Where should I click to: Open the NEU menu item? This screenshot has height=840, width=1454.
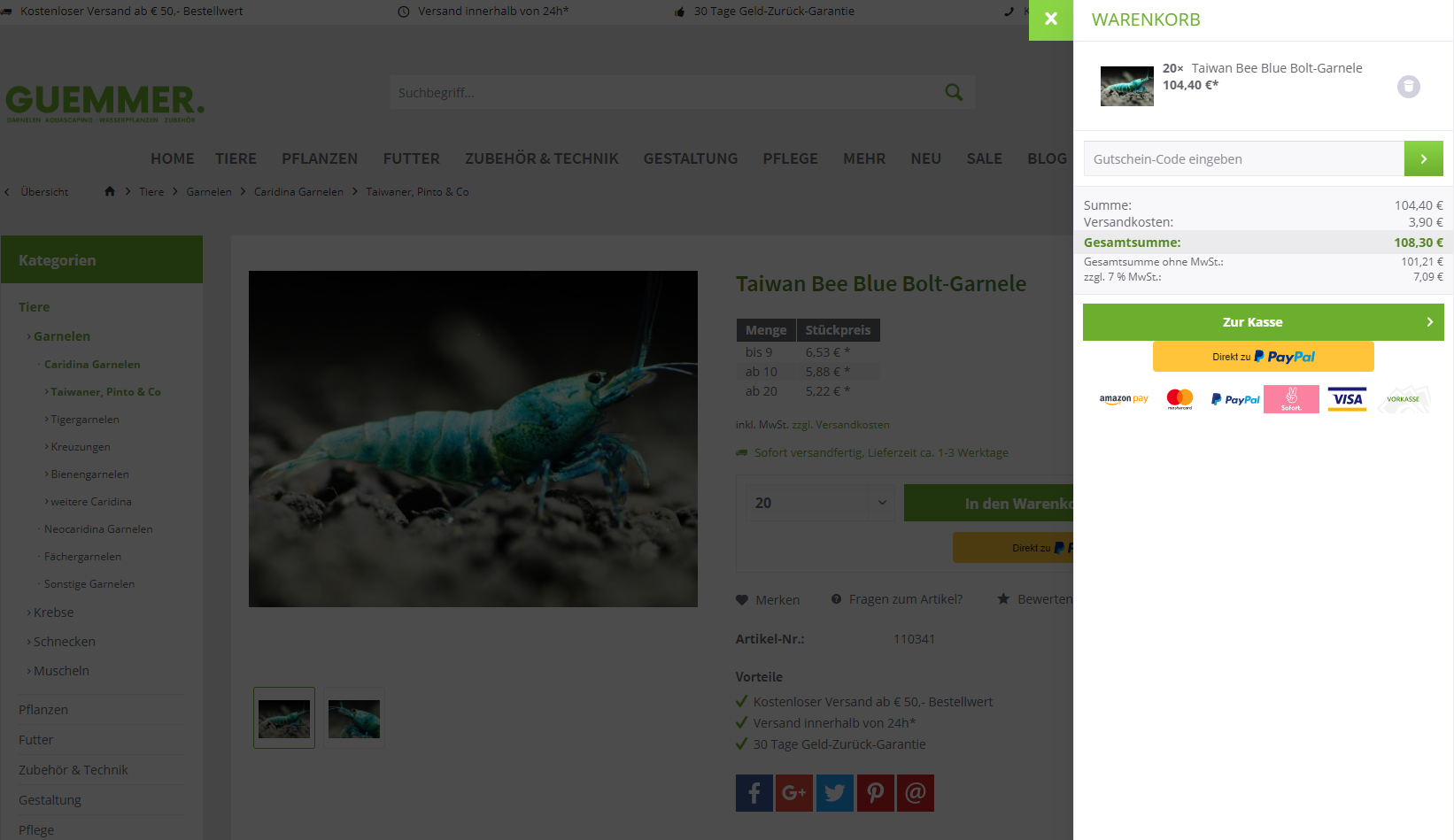tap(926, 158)
